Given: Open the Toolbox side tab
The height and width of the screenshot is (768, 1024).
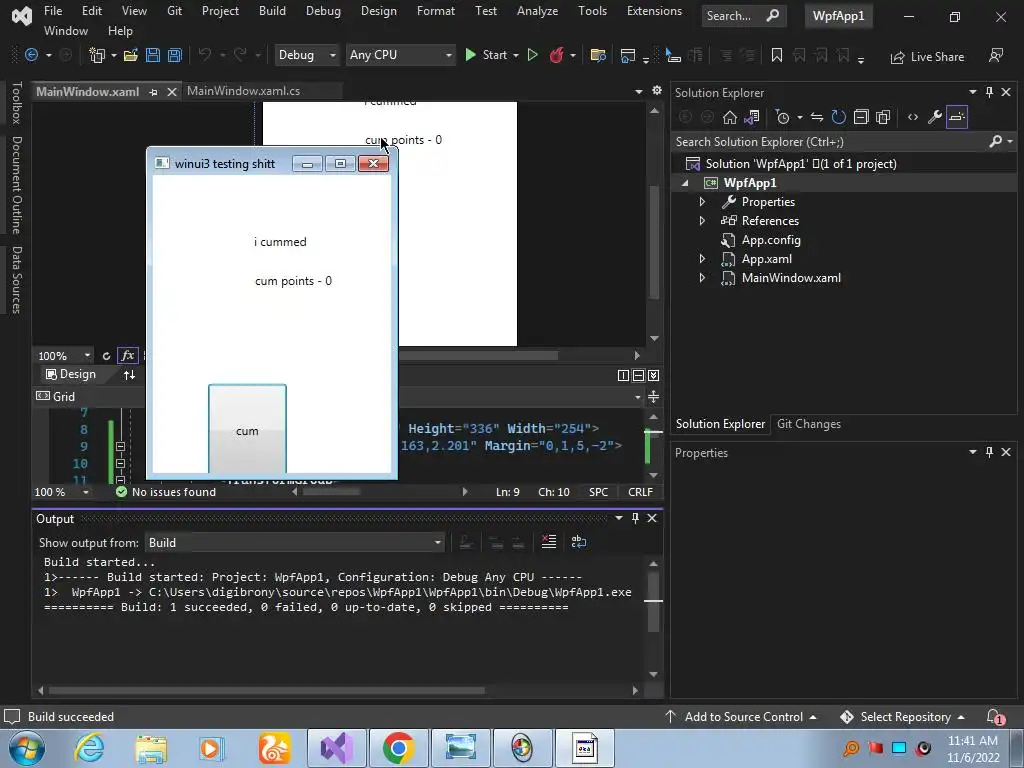Looking at the screenshot, I should [x=17, y=103].
